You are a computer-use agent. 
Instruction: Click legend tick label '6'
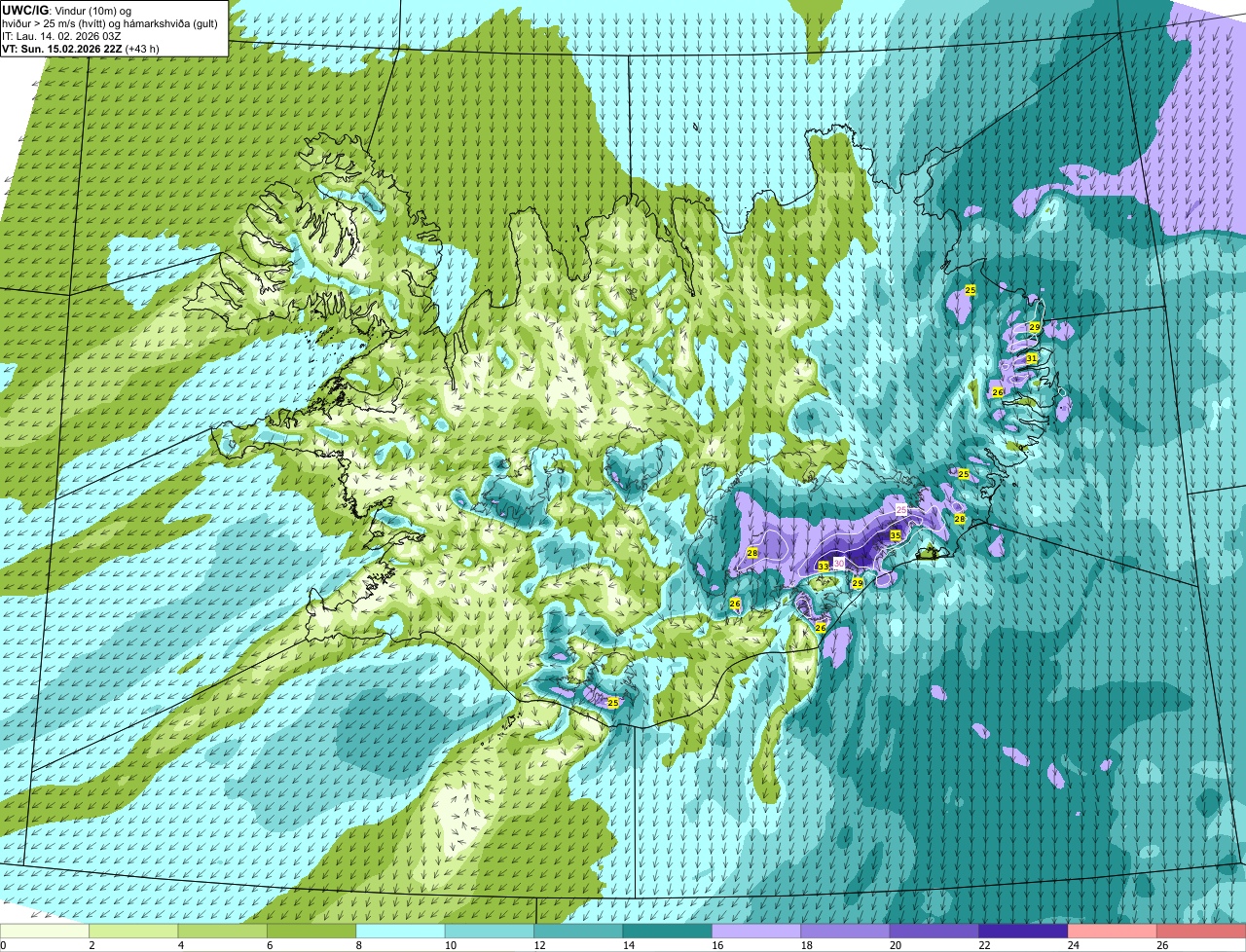[270, 944]
